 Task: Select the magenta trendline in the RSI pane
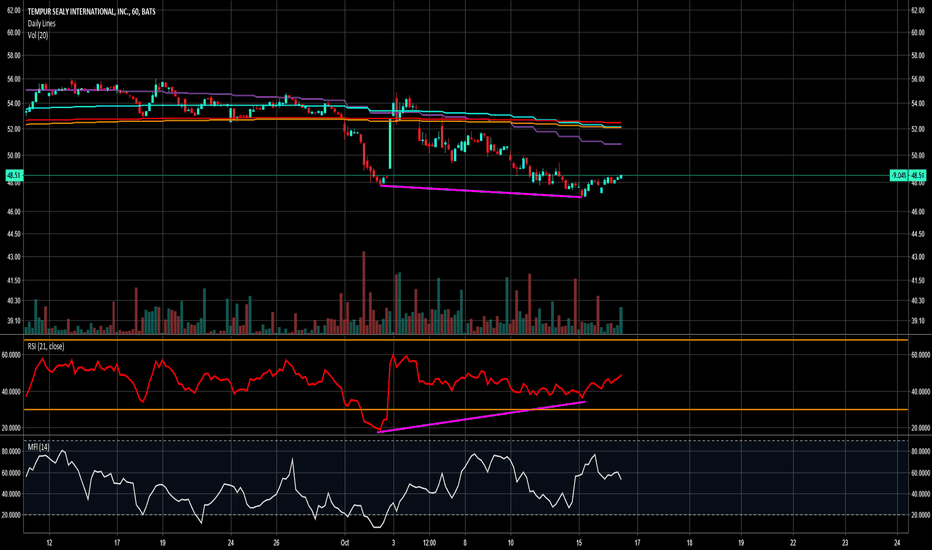[x=481, y=417]
